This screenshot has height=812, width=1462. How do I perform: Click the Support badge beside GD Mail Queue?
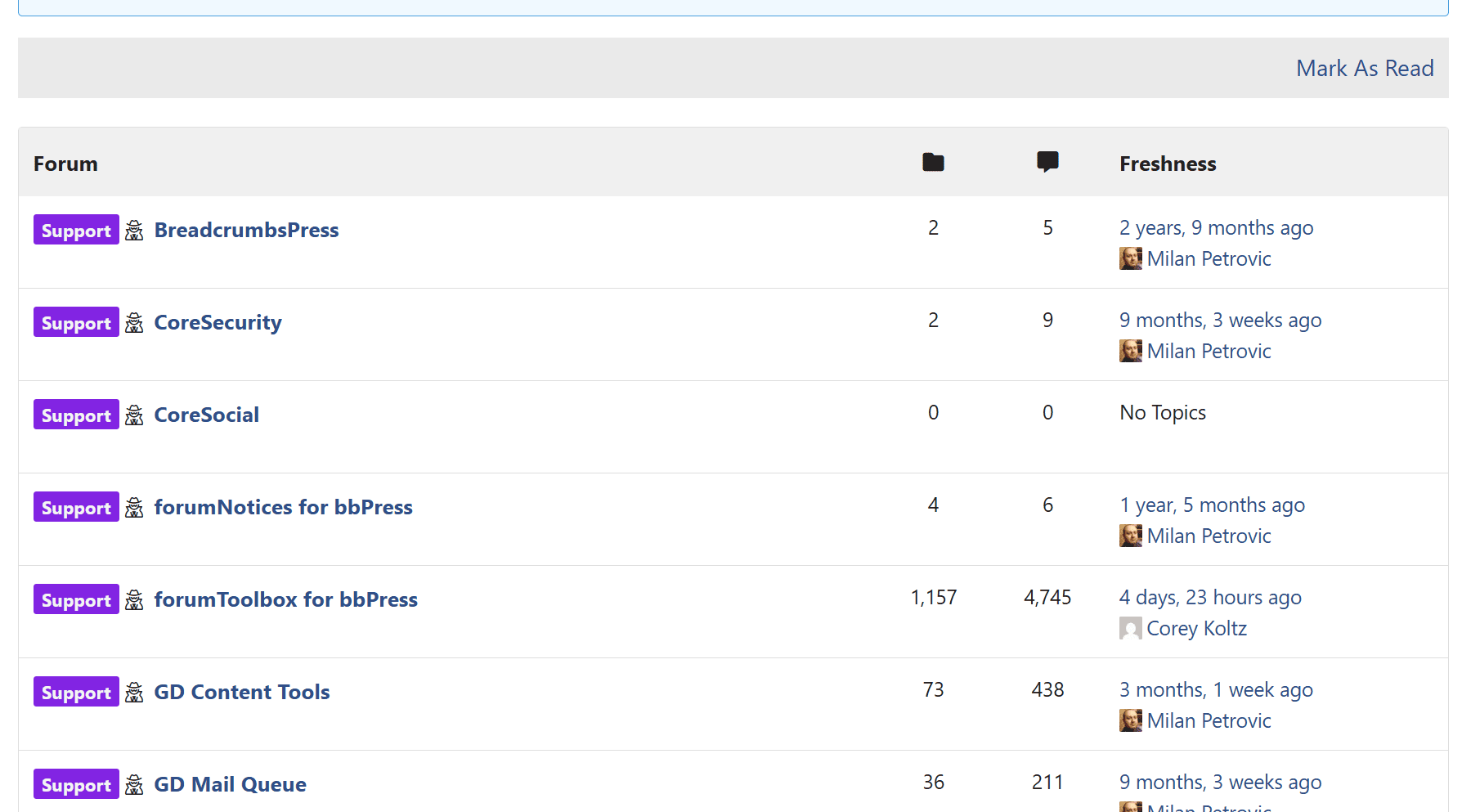[x=76, y=784]
